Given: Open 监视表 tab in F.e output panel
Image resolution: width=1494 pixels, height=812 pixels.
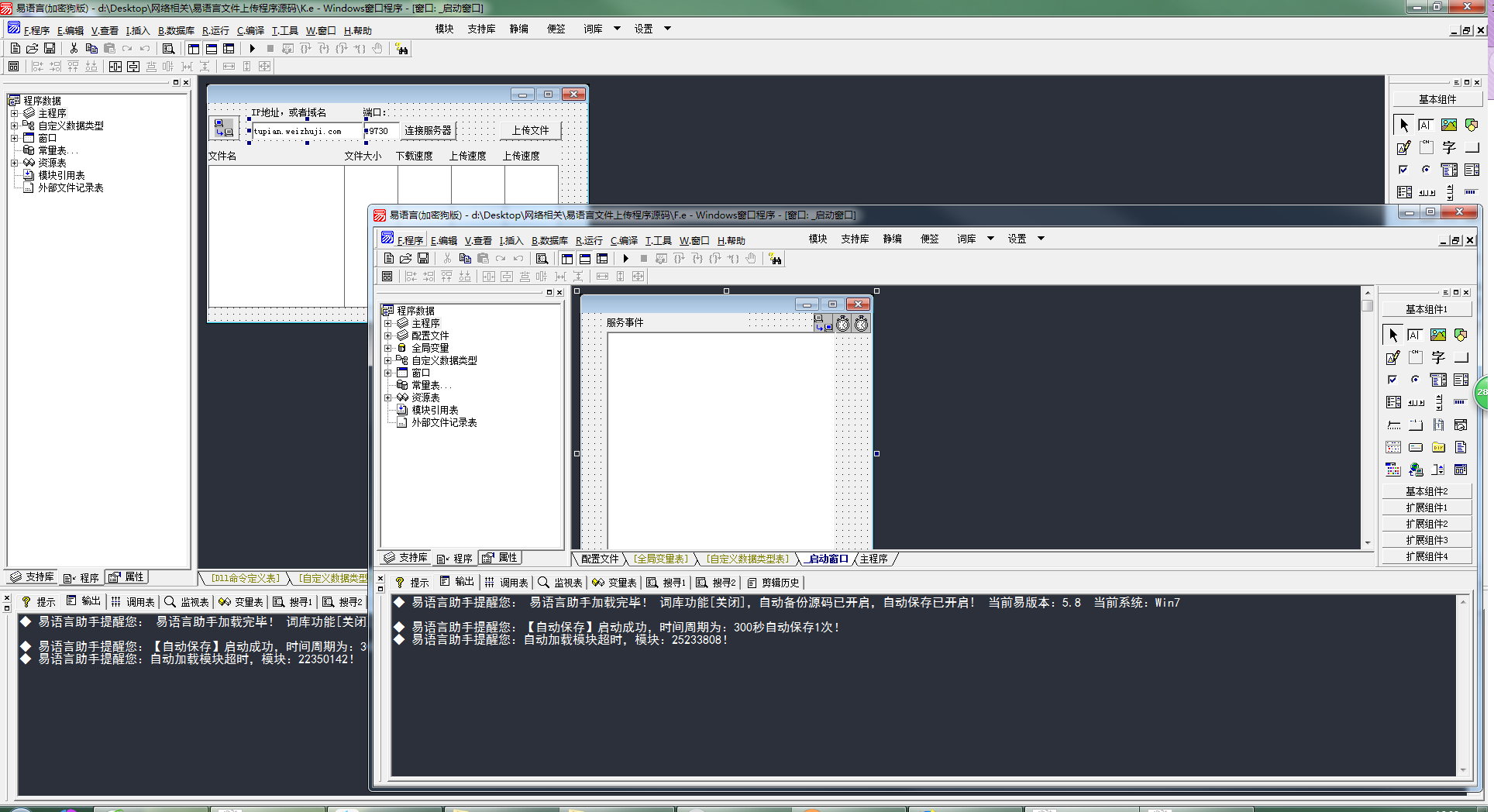Looking at the screenshot, I should click(x=559, y=583).
